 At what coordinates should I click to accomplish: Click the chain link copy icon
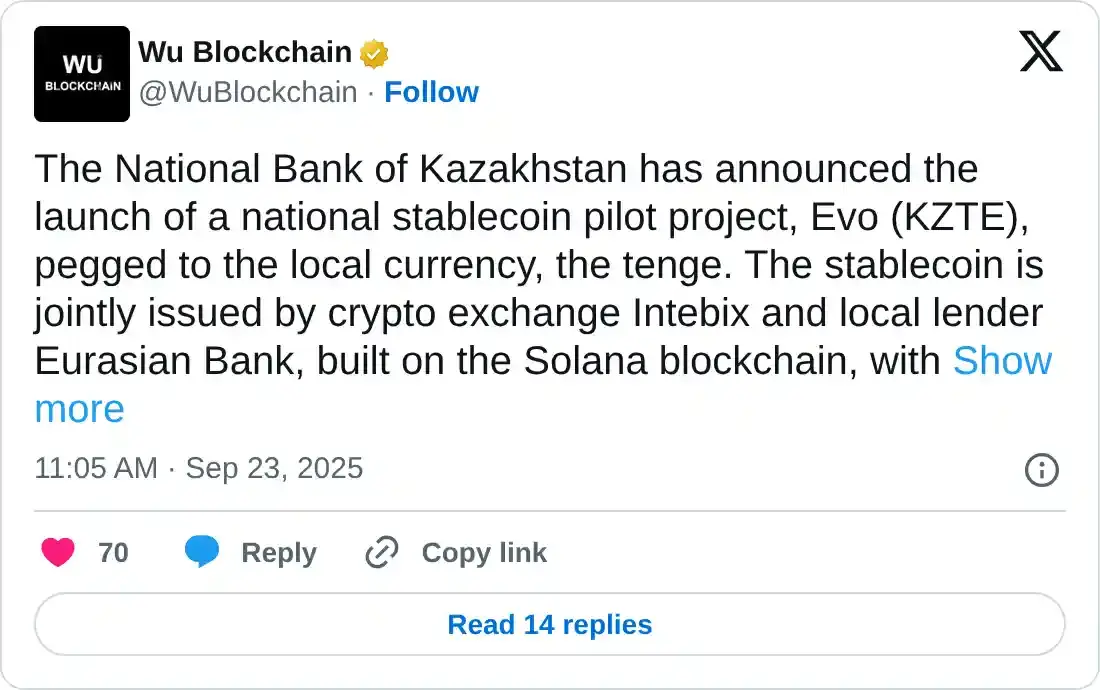382,552
